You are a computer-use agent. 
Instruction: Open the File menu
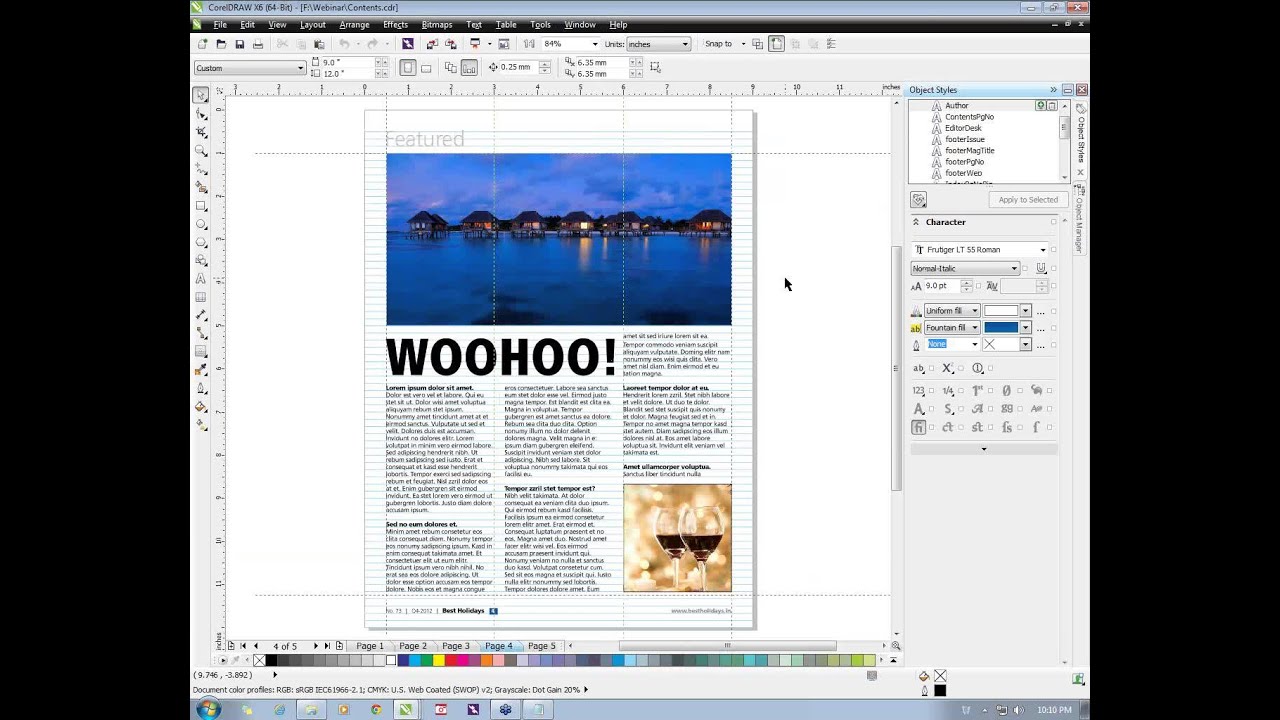pos(220,24)
